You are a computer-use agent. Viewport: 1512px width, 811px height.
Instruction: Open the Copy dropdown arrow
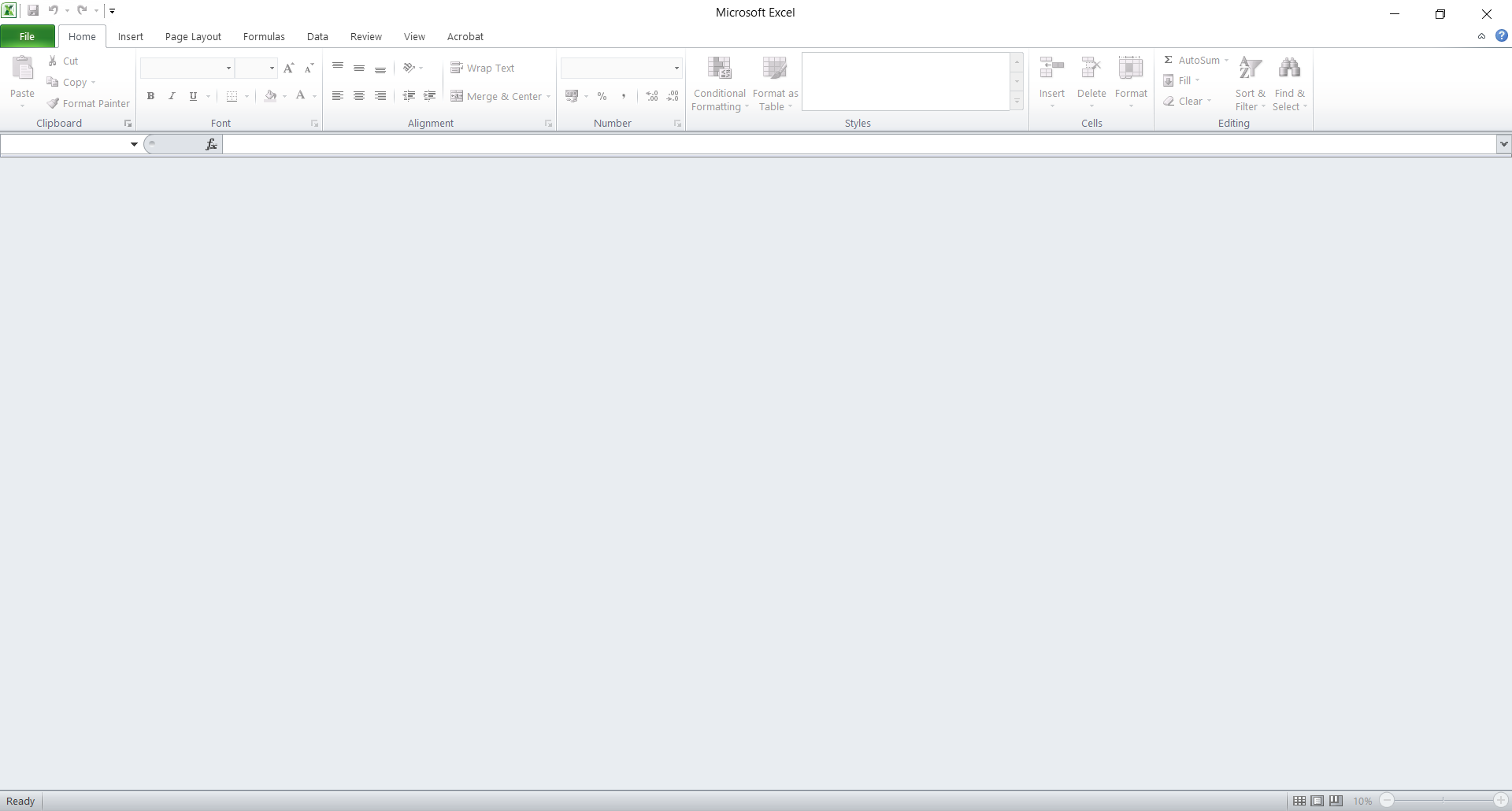click(x=93, y=83)
